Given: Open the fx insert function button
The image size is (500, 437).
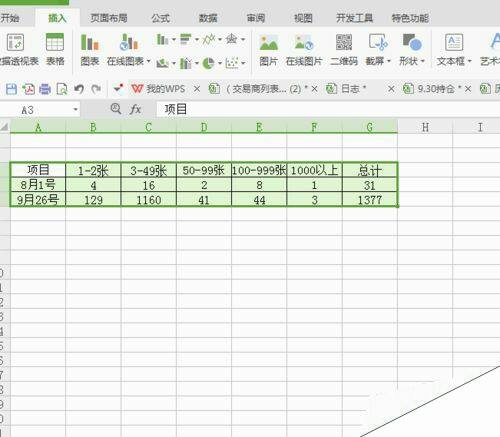Looking at the screenshot, I should pyautogui.click(x=135, y=109).
